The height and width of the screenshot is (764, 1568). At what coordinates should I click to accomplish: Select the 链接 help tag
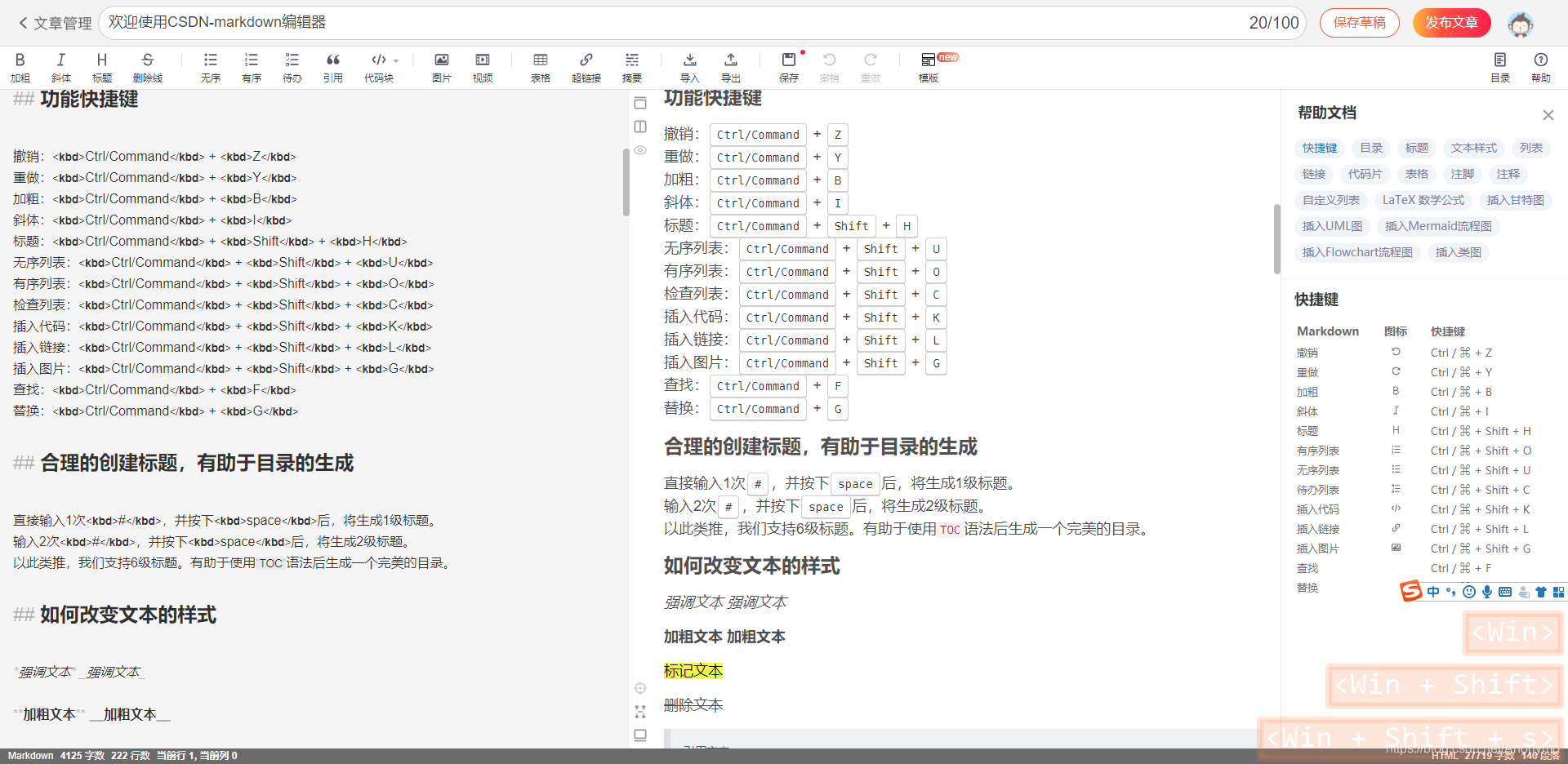pos(1314,174)
